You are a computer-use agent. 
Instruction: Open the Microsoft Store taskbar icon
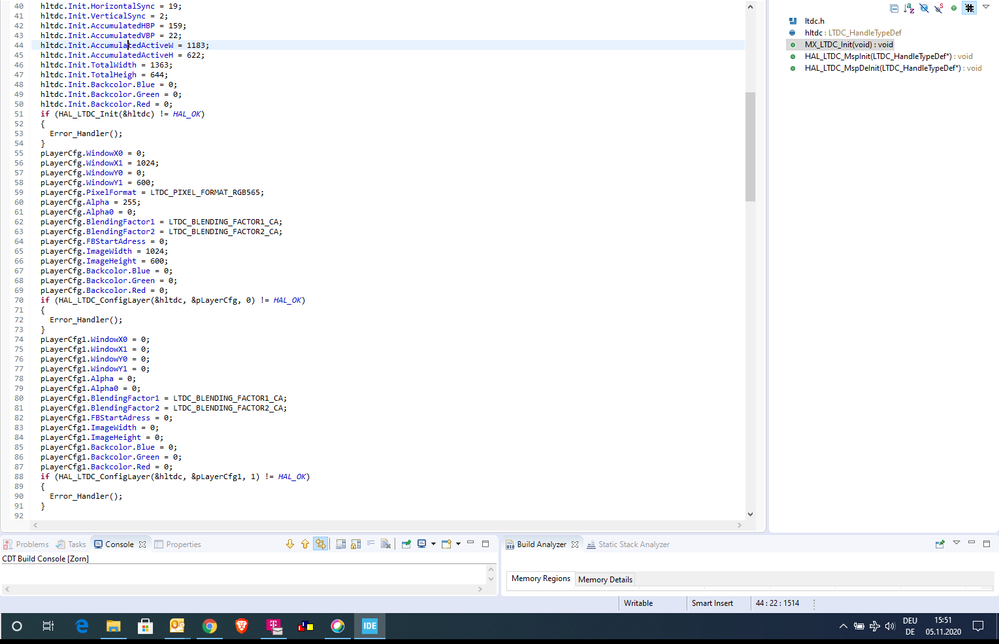[x=145, y=626]
